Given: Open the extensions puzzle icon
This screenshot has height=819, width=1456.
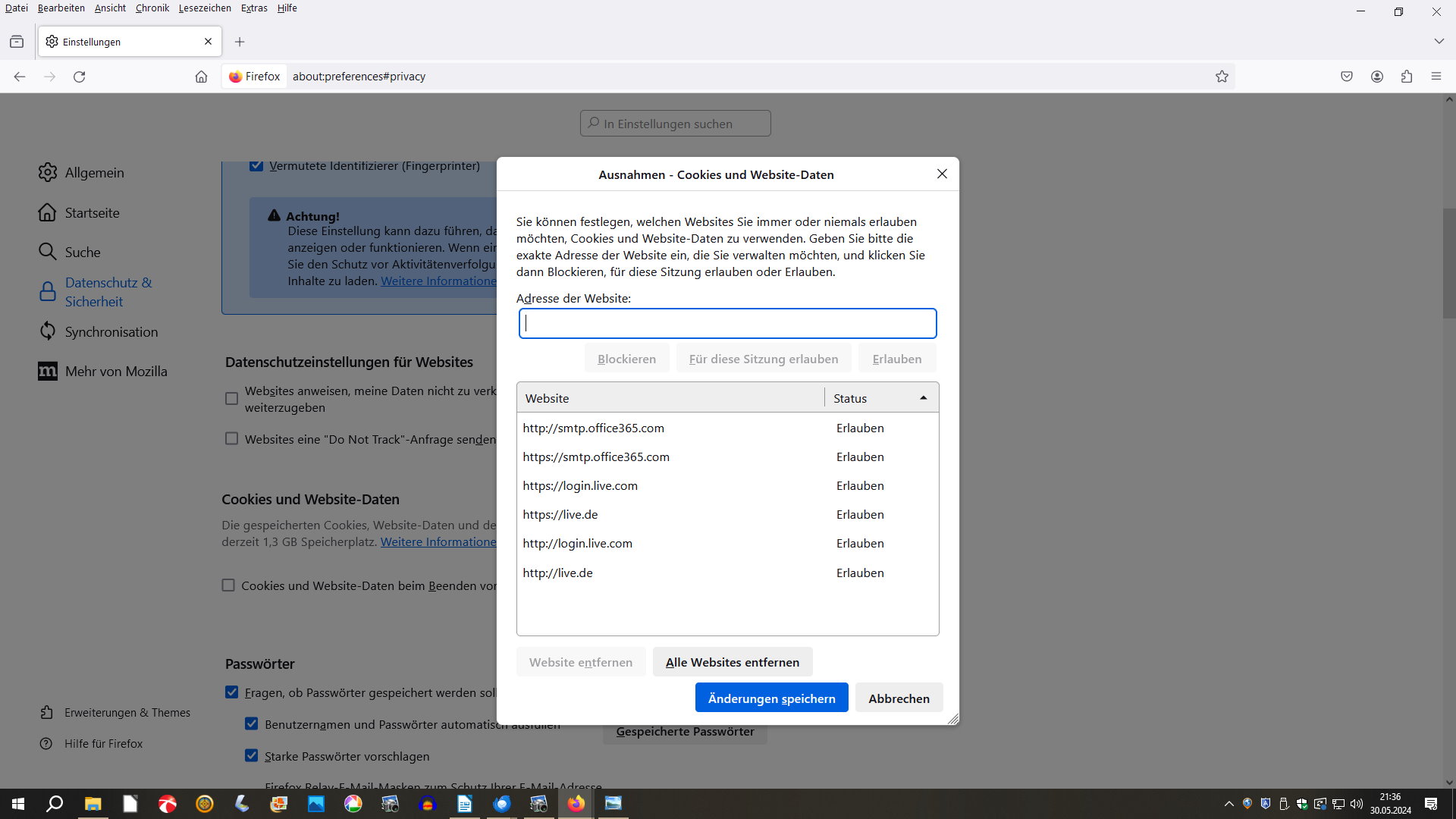Looking at the screenshot, I should (1407, 77).
